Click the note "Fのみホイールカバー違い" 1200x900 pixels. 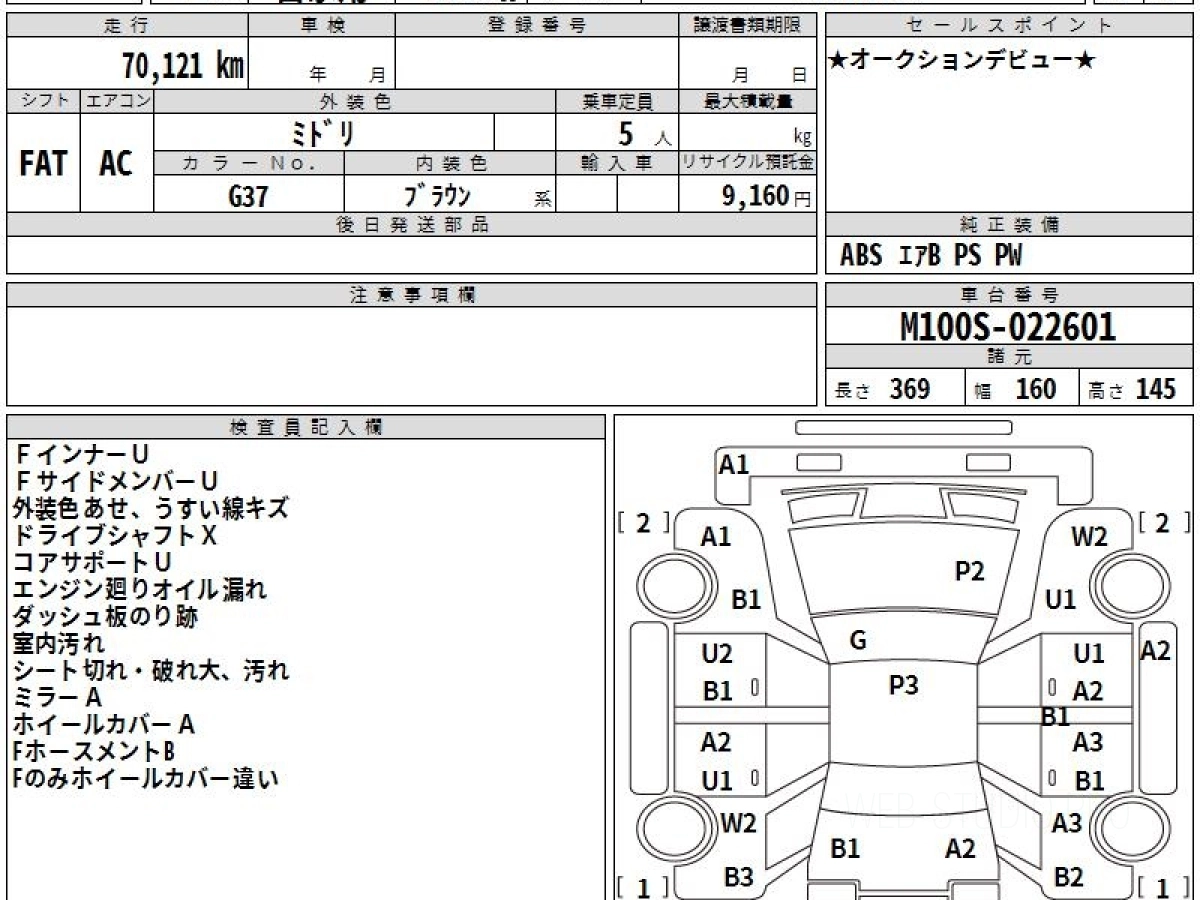click(146, 778)
